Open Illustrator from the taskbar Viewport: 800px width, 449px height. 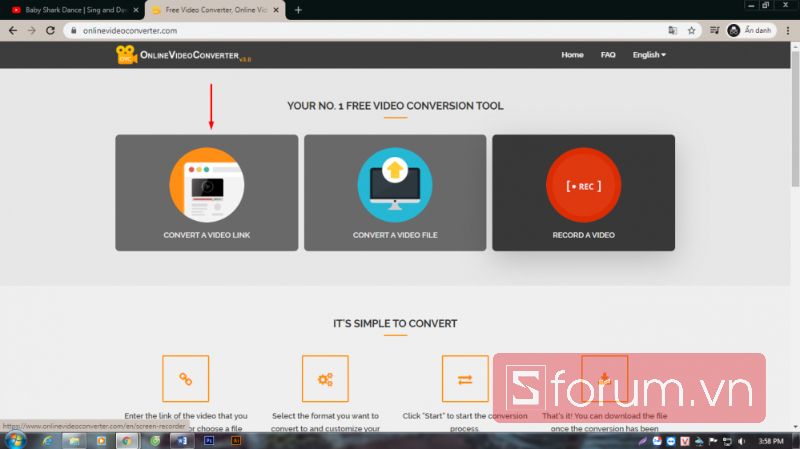pyautogui.click(x=236, y=440)
